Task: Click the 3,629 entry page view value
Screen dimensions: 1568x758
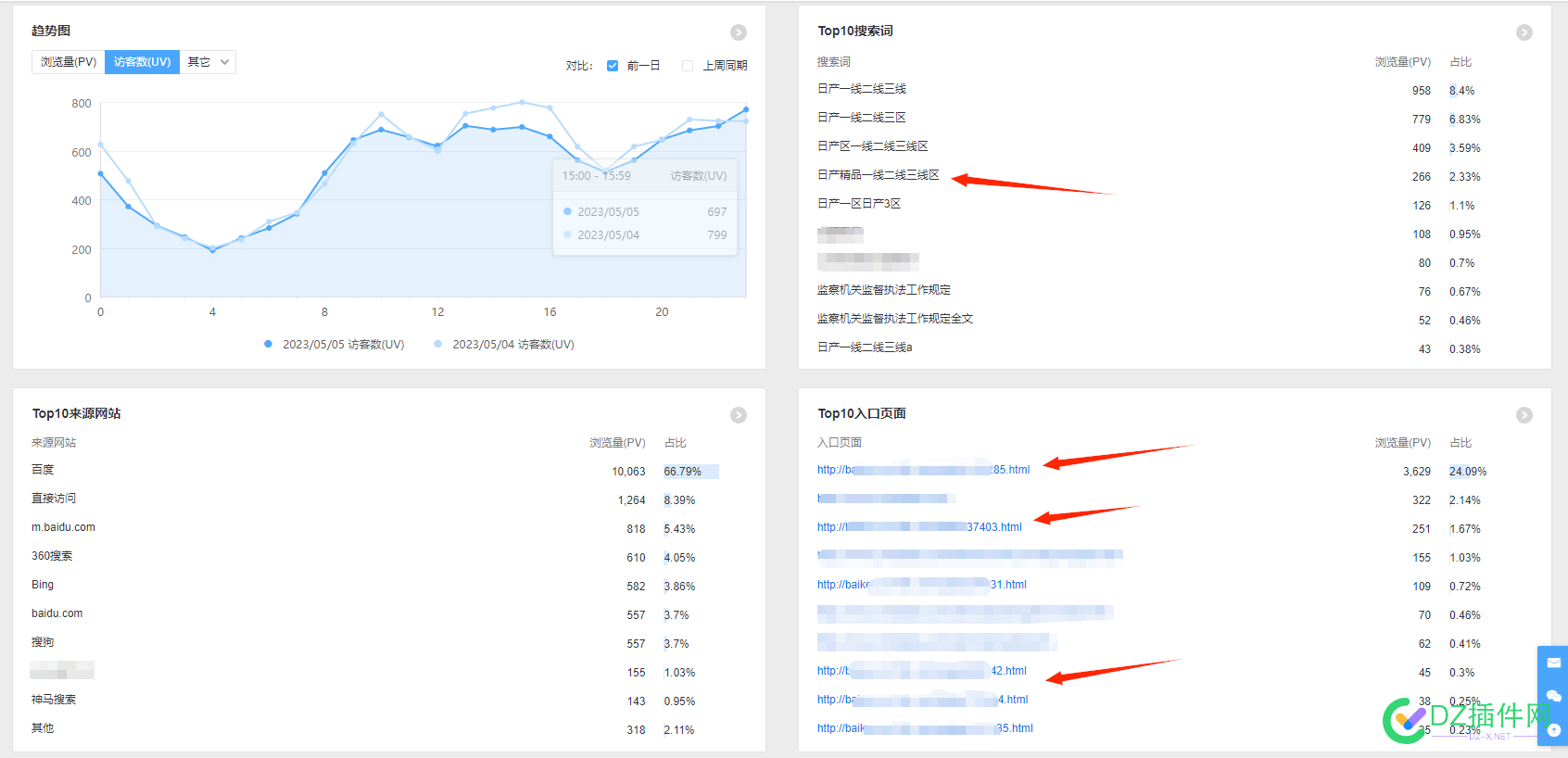Action: point(1417,472)
